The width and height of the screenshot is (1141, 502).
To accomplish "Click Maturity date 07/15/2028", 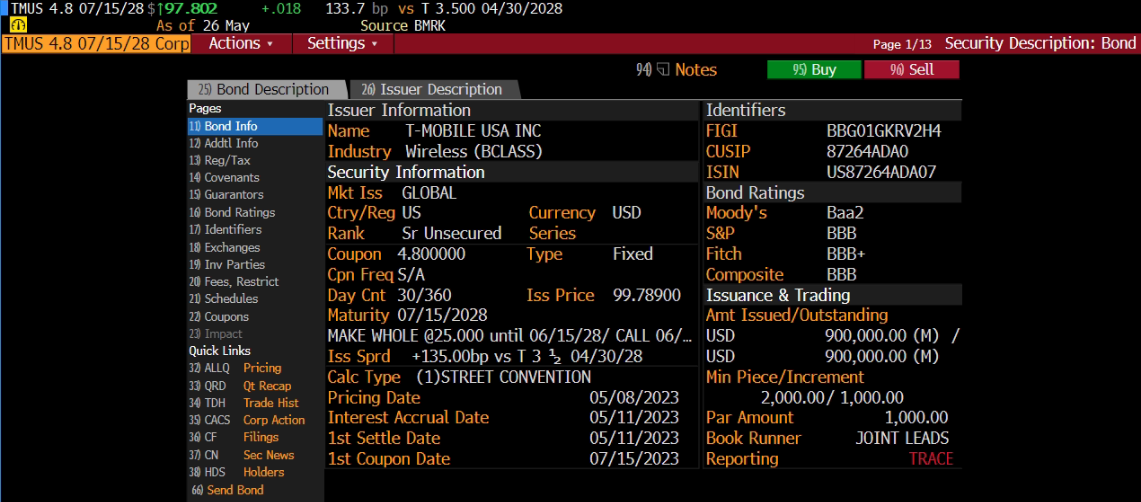I will [x=442, y=315].
